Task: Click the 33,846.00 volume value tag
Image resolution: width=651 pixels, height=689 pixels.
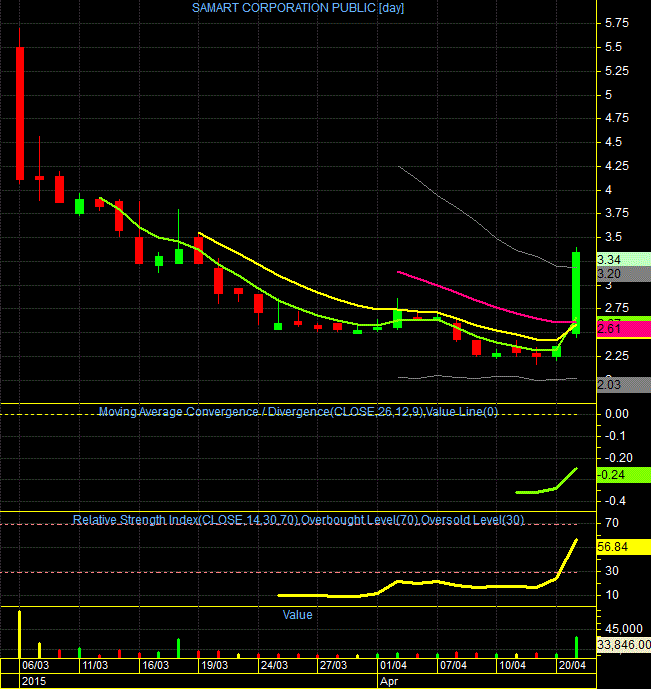Action: [x=624, y=645]
